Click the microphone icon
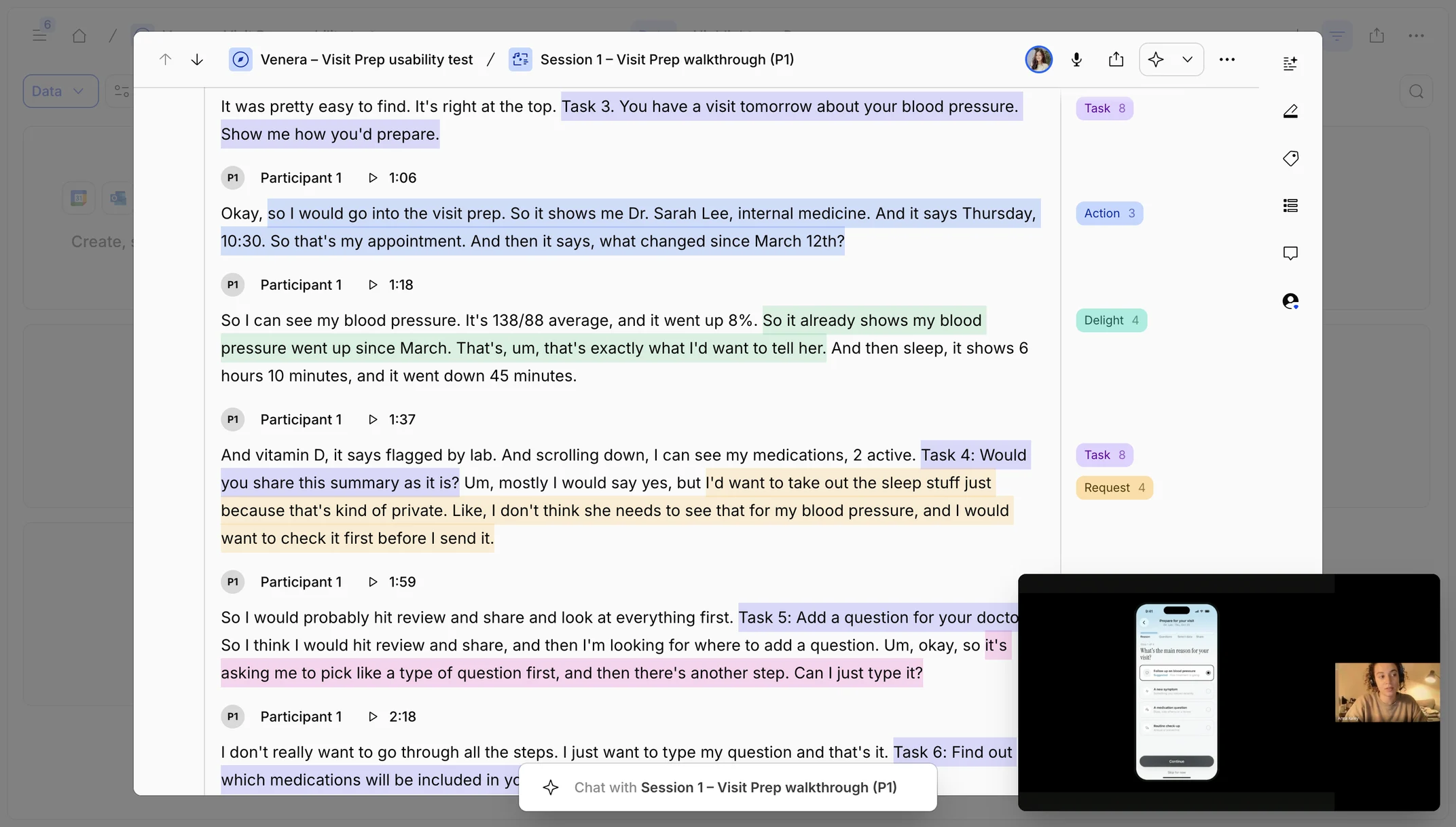The height and width of the screenshot is (827, 1456). pyautogui.click(x=1076, y=60)
